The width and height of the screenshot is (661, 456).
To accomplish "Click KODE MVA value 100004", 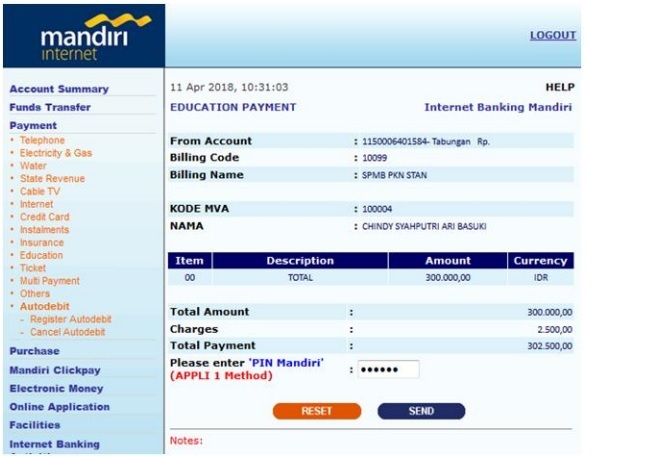I will click(377, 209).
